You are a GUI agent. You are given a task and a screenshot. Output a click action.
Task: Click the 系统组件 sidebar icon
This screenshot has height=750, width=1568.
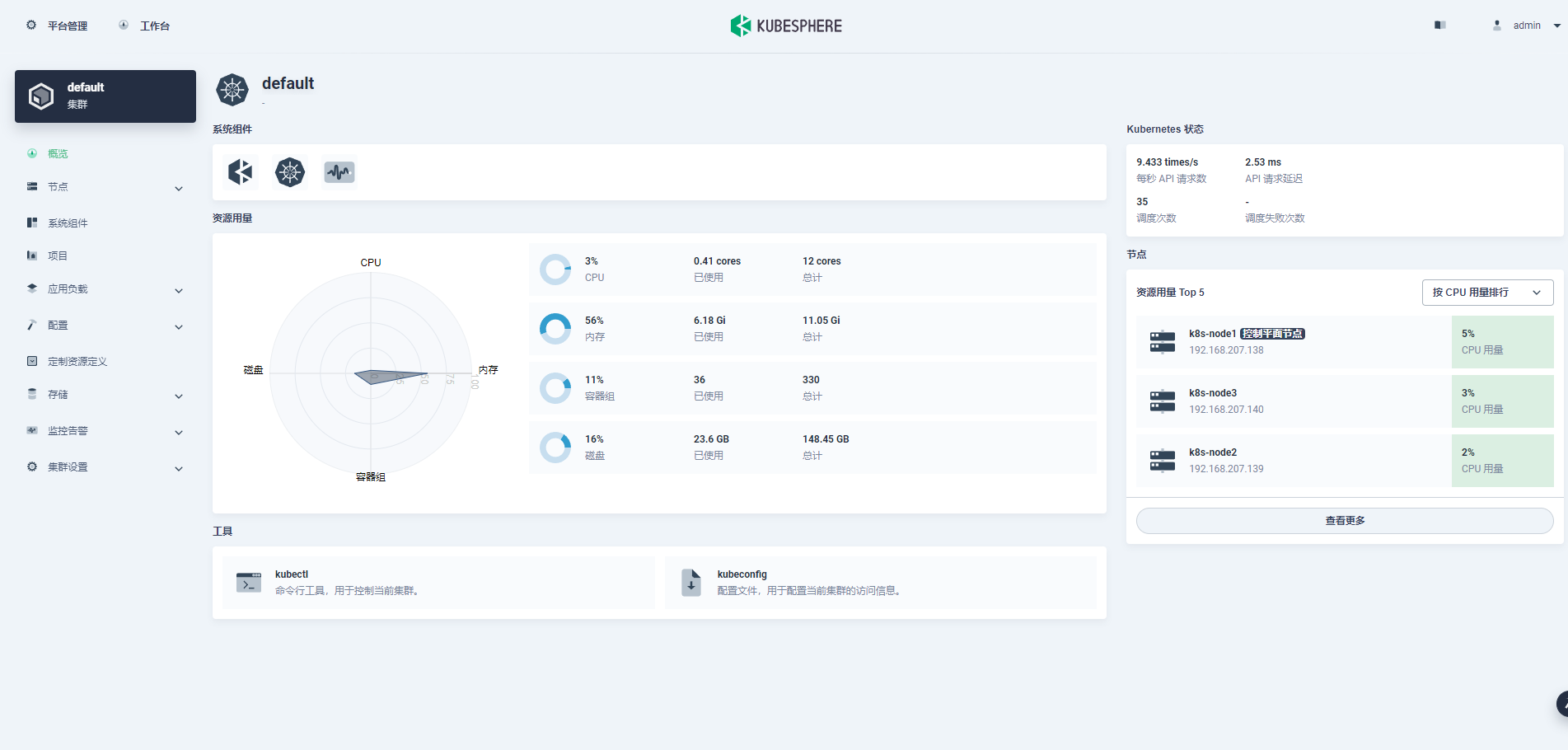click(32, 223)
